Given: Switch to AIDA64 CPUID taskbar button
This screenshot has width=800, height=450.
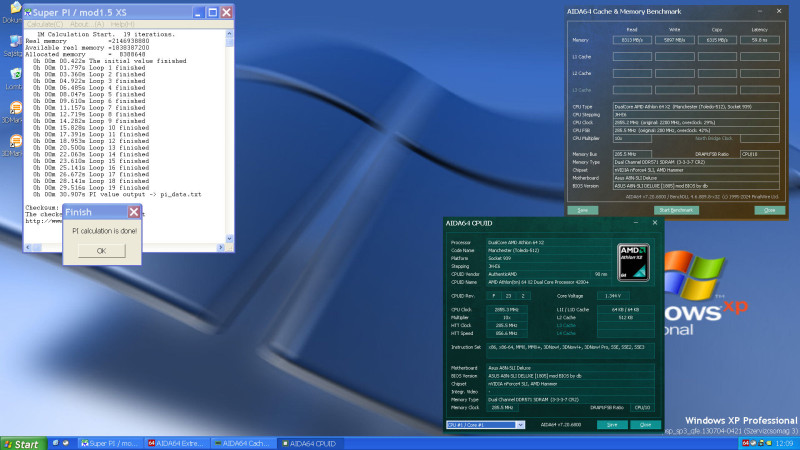Looking at the screenshot, I should [x=309, y=444].
